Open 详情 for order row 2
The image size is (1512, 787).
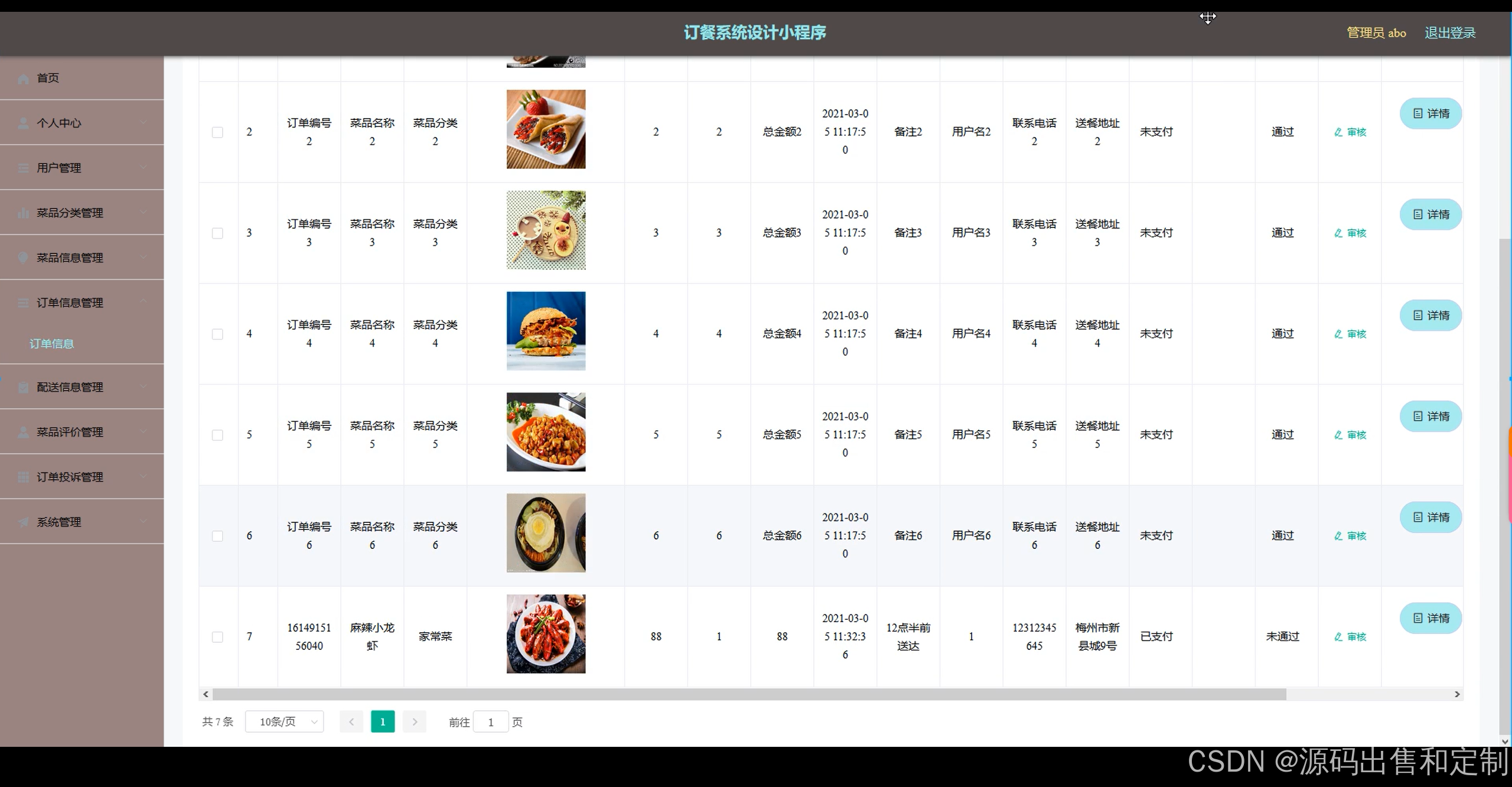(x=1430, y=113)
